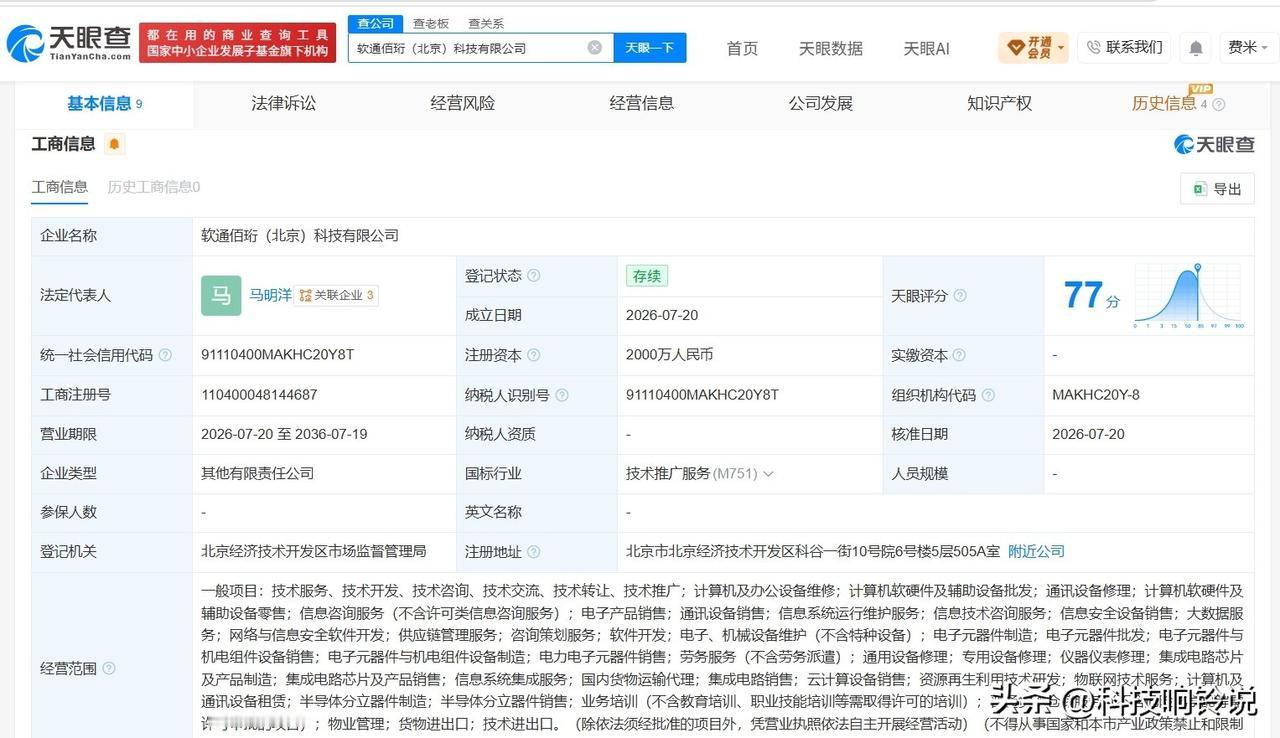Open the 首页 navigation link
1280x738 pixels.
742,48
